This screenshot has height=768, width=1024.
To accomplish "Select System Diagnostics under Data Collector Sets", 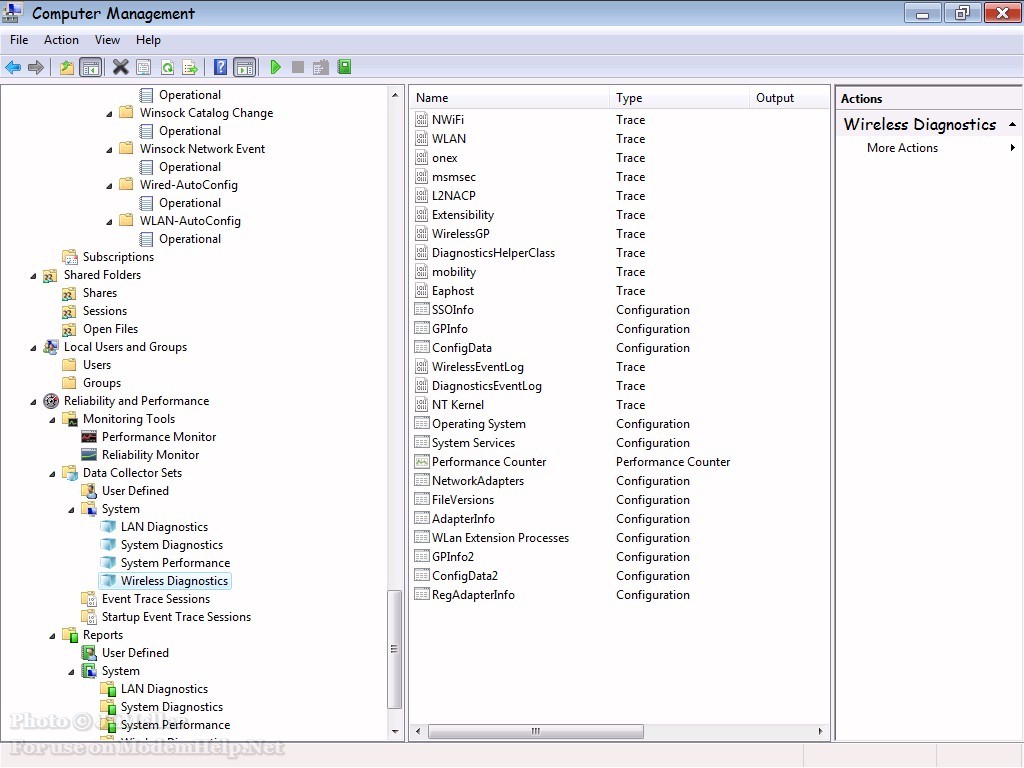I will tap(172, 545).
